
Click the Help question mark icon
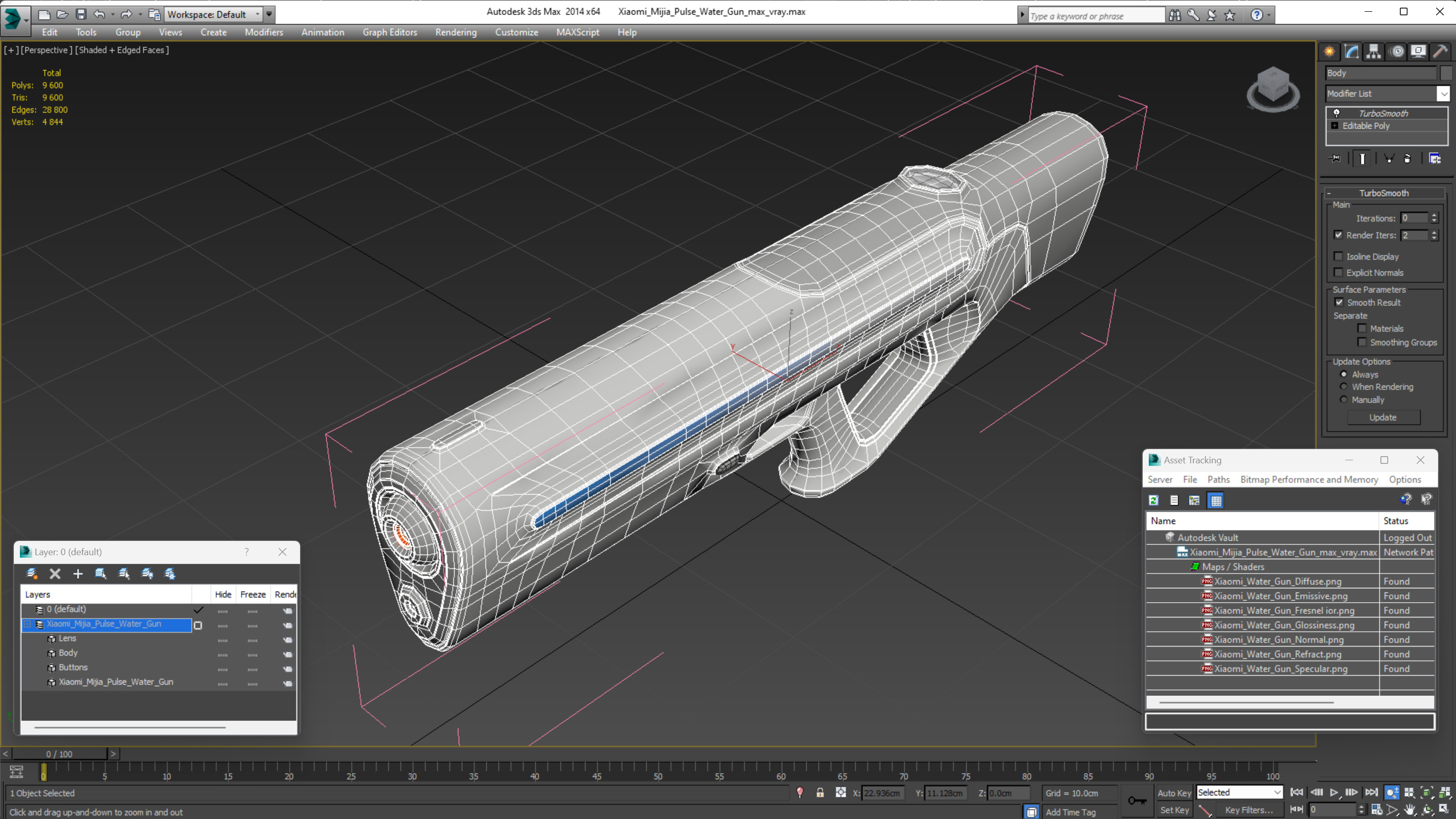tap(1256, 15)
